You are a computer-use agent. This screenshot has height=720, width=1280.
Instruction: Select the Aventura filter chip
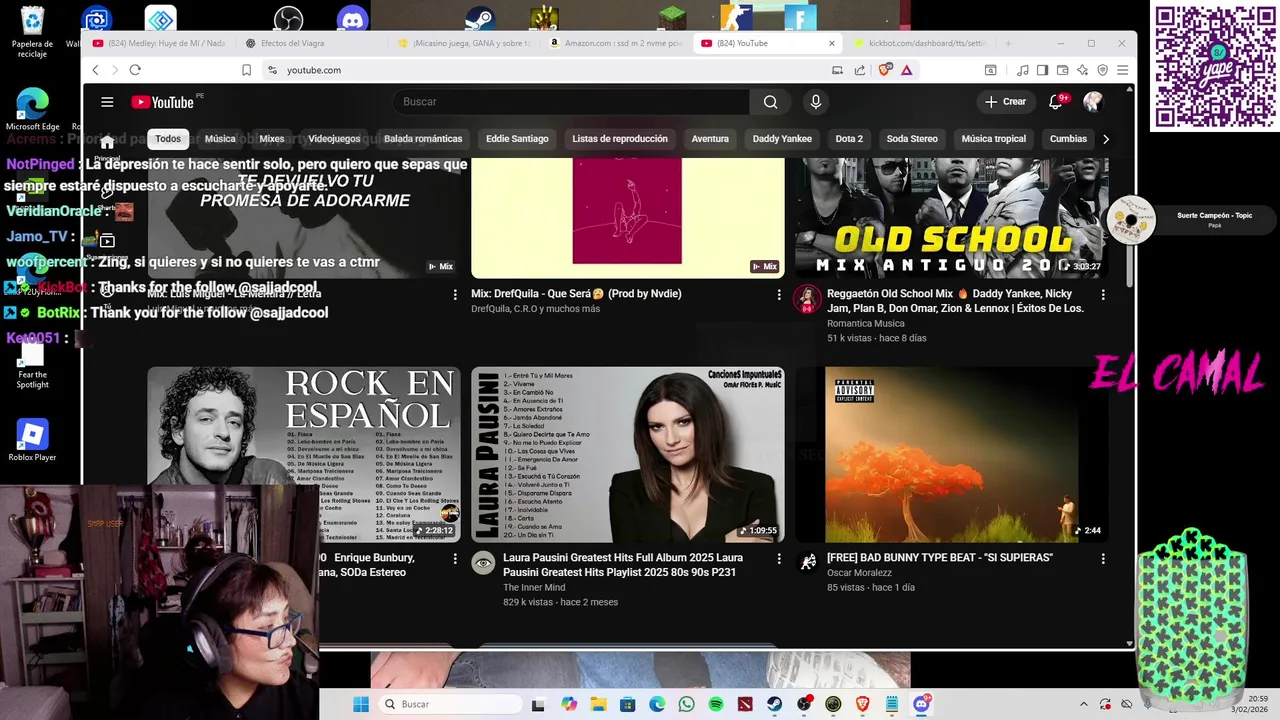710,139
